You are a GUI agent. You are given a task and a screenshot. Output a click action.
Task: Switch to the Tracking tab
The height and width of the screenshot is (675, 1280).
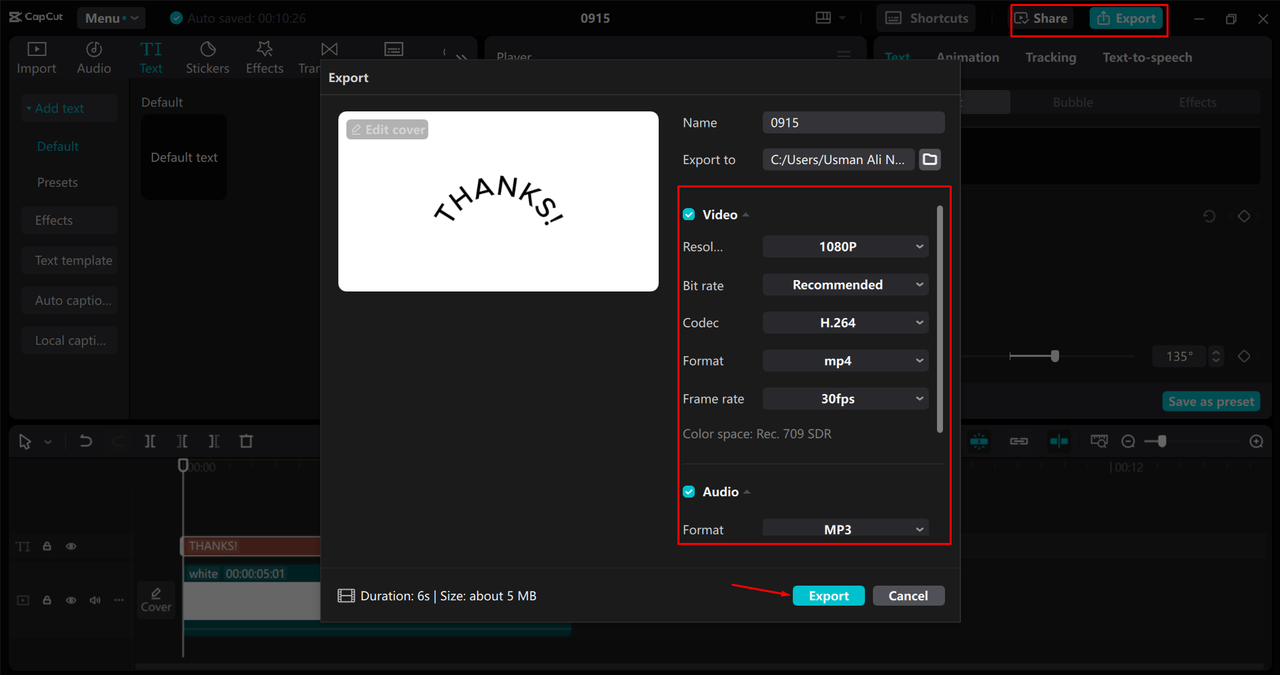tap(1050, 57)
